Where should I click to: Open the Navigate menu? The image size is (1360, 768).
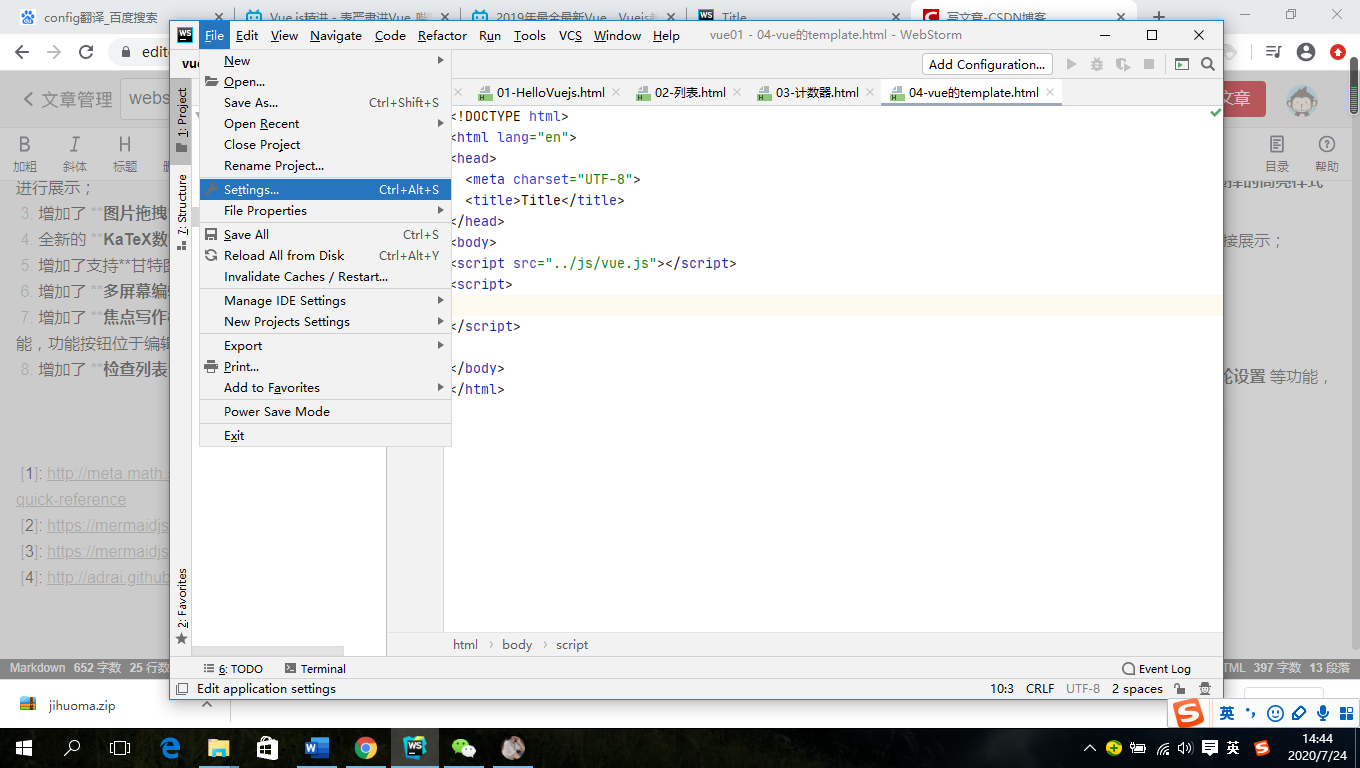336,35
